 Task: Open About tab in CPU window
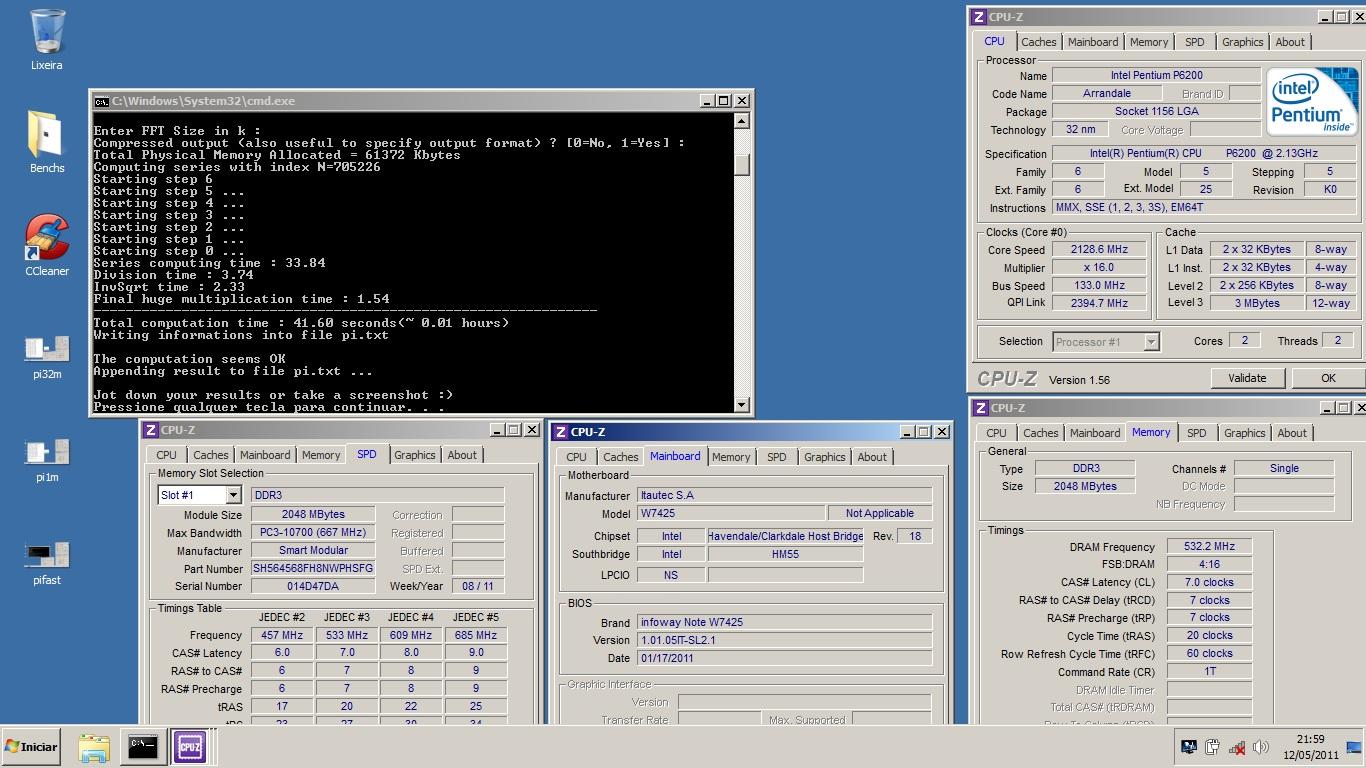pyautogui.click(x=1290, y=42)
